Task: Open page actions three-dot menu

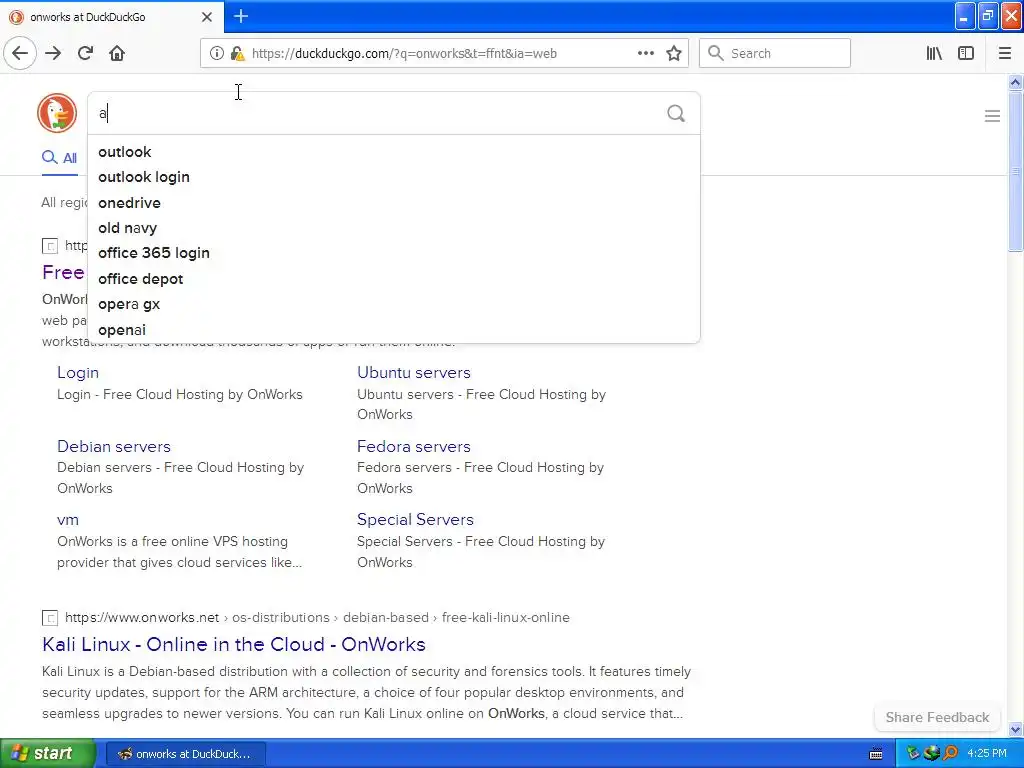Action: [x=645, y=54]
